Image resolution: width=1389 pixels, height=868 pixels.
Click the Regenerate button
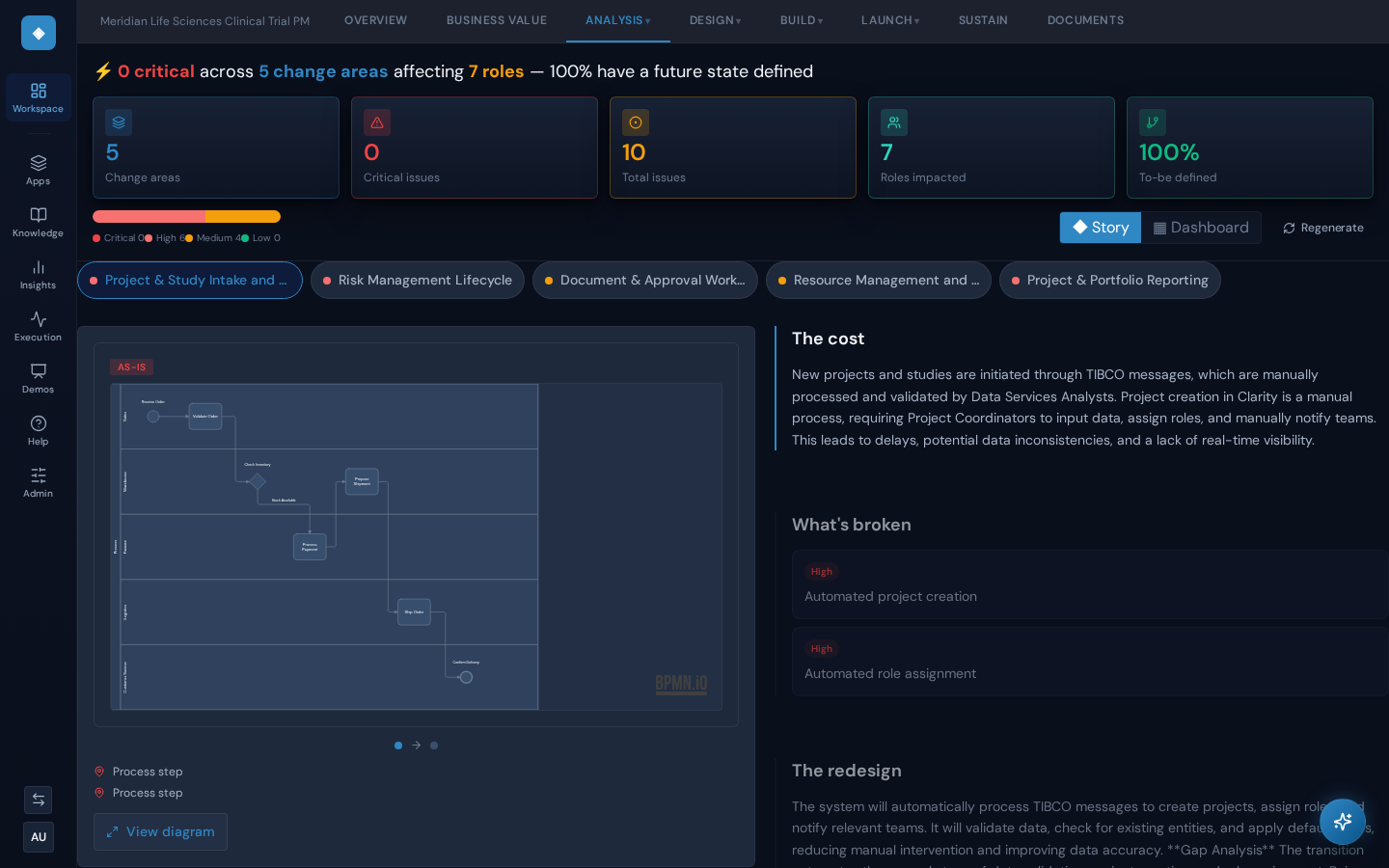pyautogui.click(x=1323, y=228)
